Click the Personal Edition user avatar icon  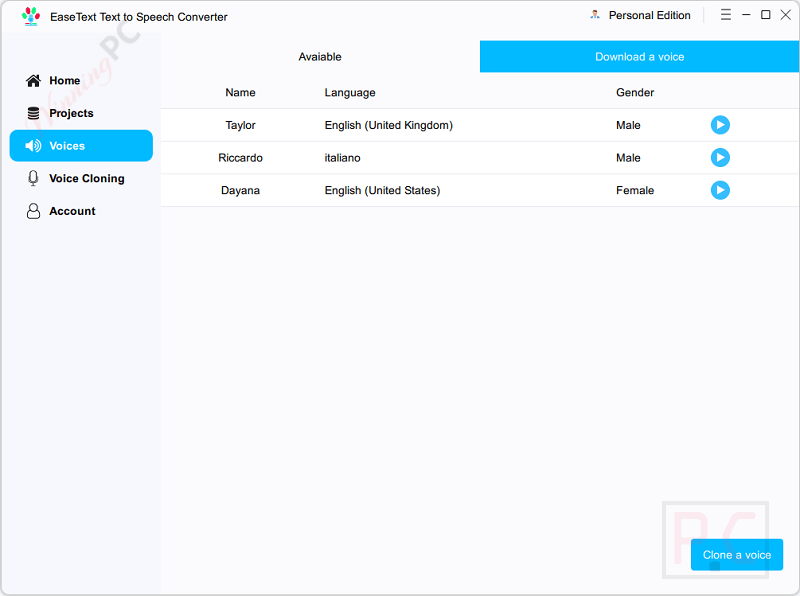(x=595, y=15)
